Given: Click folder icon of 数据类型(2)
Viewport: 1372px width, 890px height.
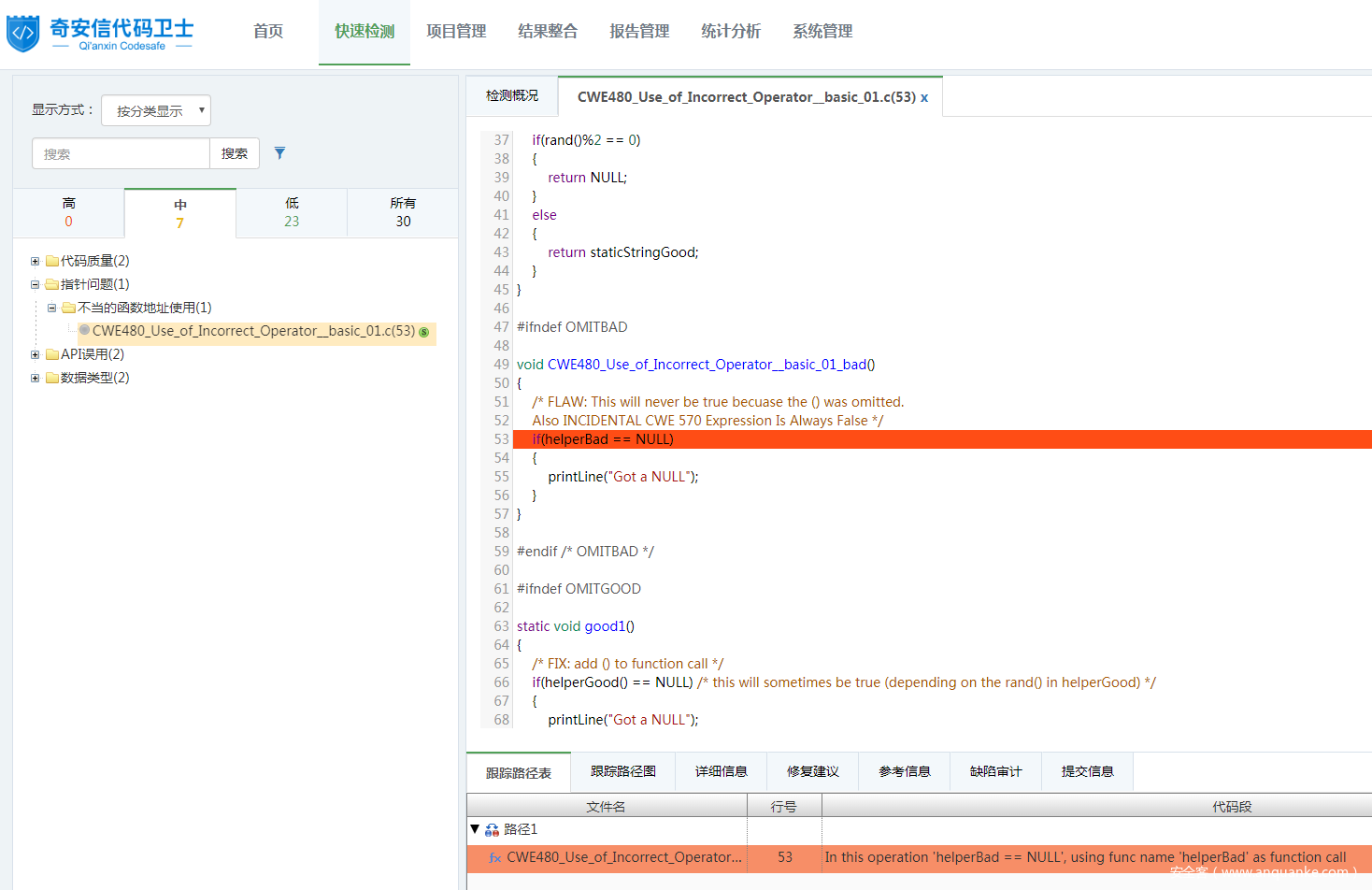Looking at the screenshot, I should pos(52,378).
